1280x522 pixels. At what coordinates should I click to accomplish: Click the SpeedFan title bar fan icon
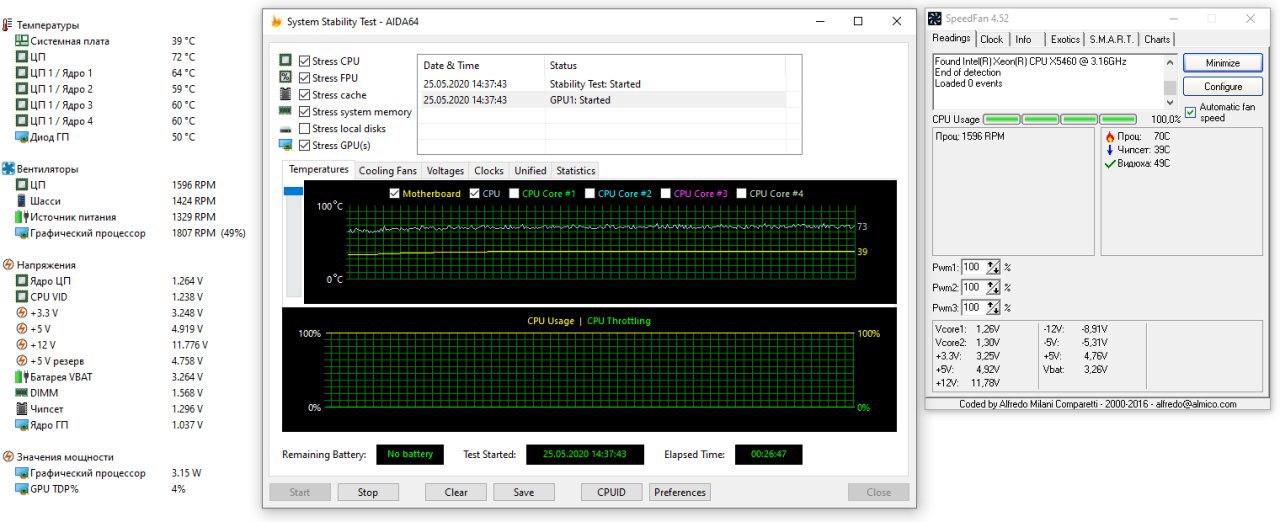click(x=935, y=18)
